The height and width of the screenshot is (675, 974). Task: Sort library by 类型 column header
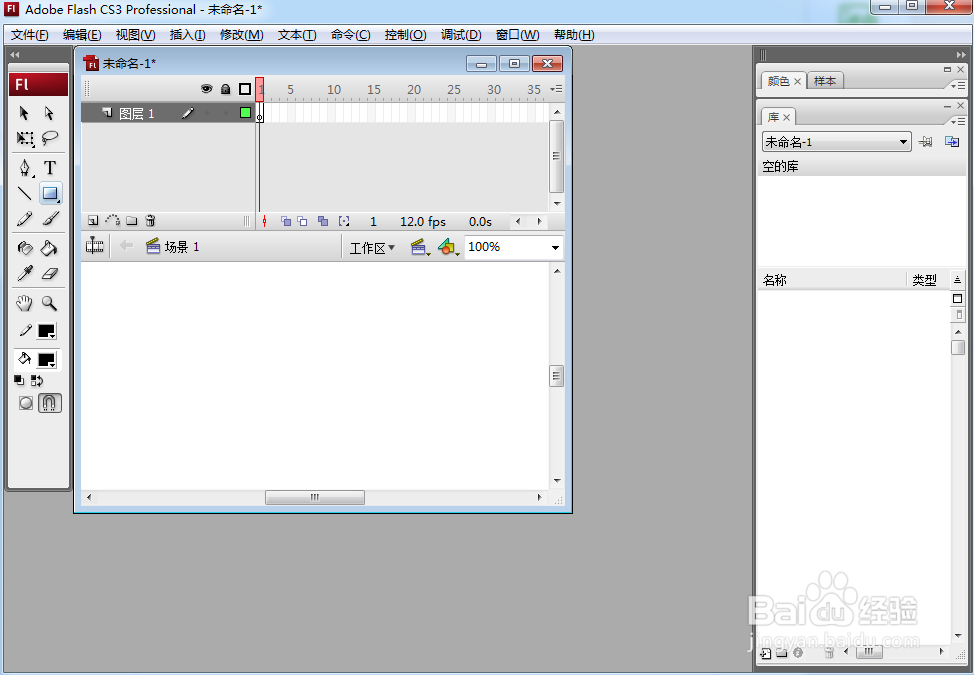coord(927,280)
